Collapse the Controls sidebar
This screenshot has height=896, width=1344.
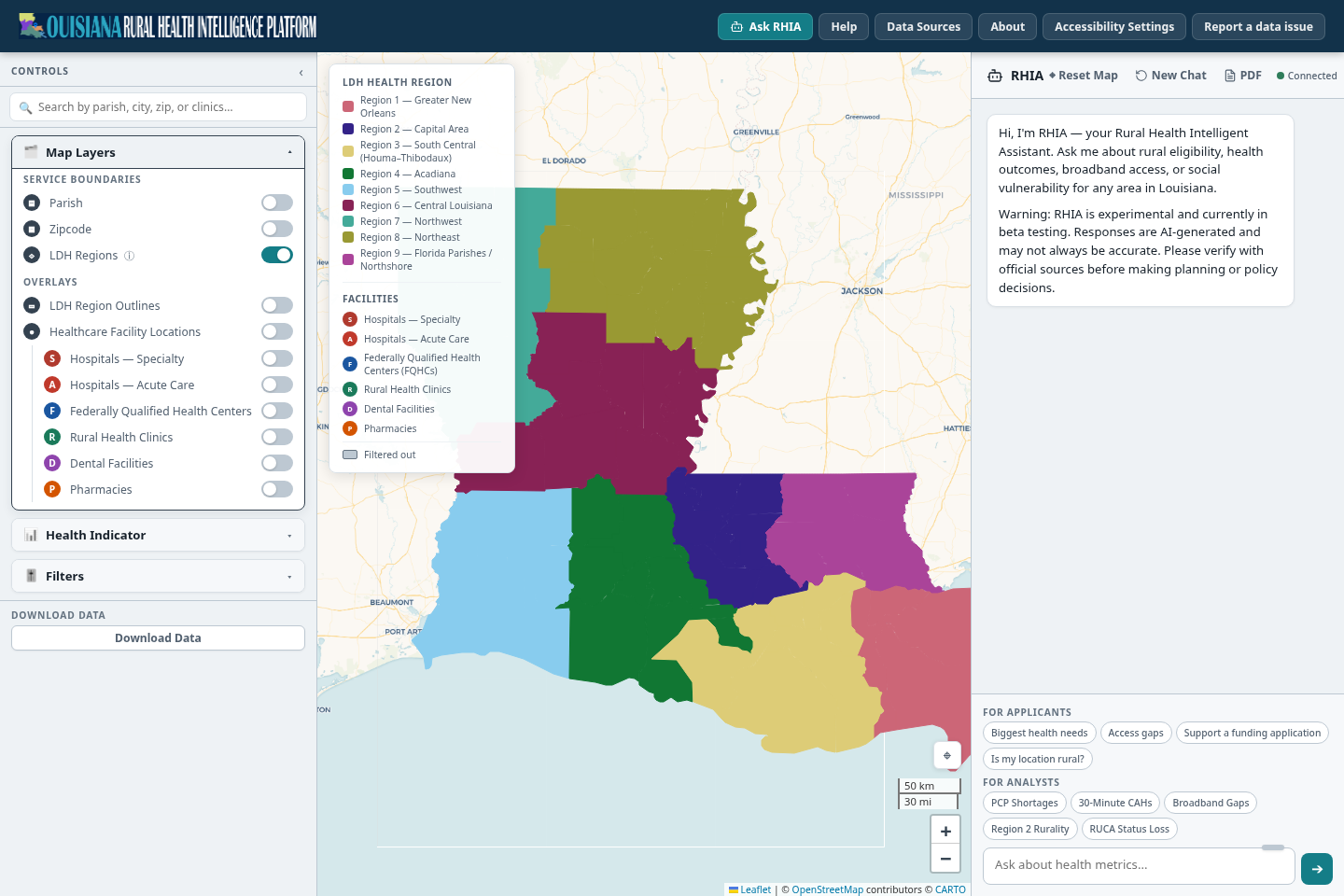(301, 72)
